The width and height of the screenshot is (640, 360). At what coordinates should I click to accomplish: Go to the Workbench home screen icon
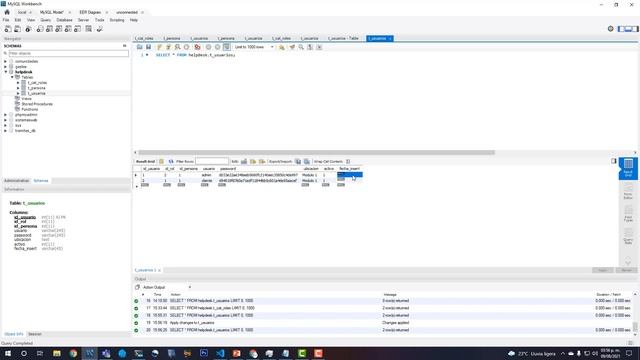coord(7,12)
